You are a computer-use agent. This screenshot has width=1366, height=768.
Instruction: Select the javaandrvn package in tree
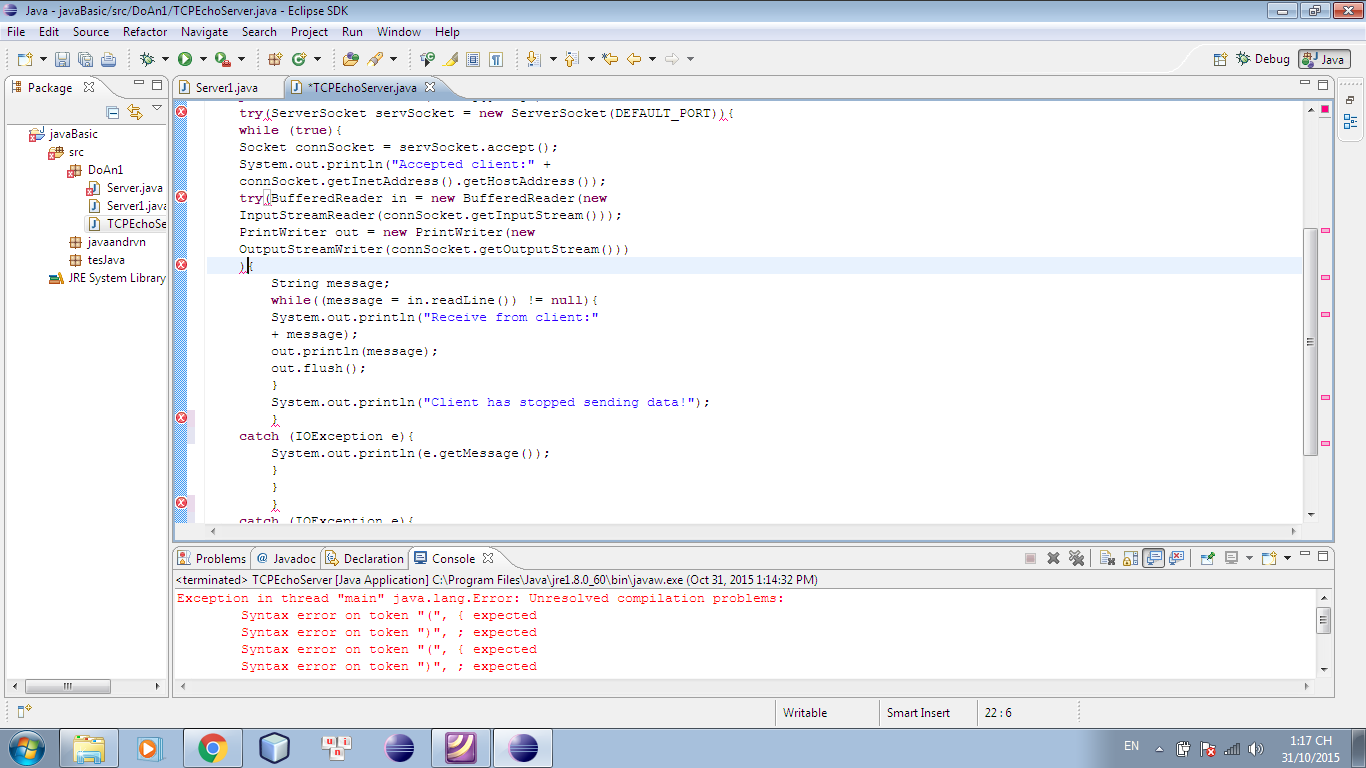pos(116,242)
